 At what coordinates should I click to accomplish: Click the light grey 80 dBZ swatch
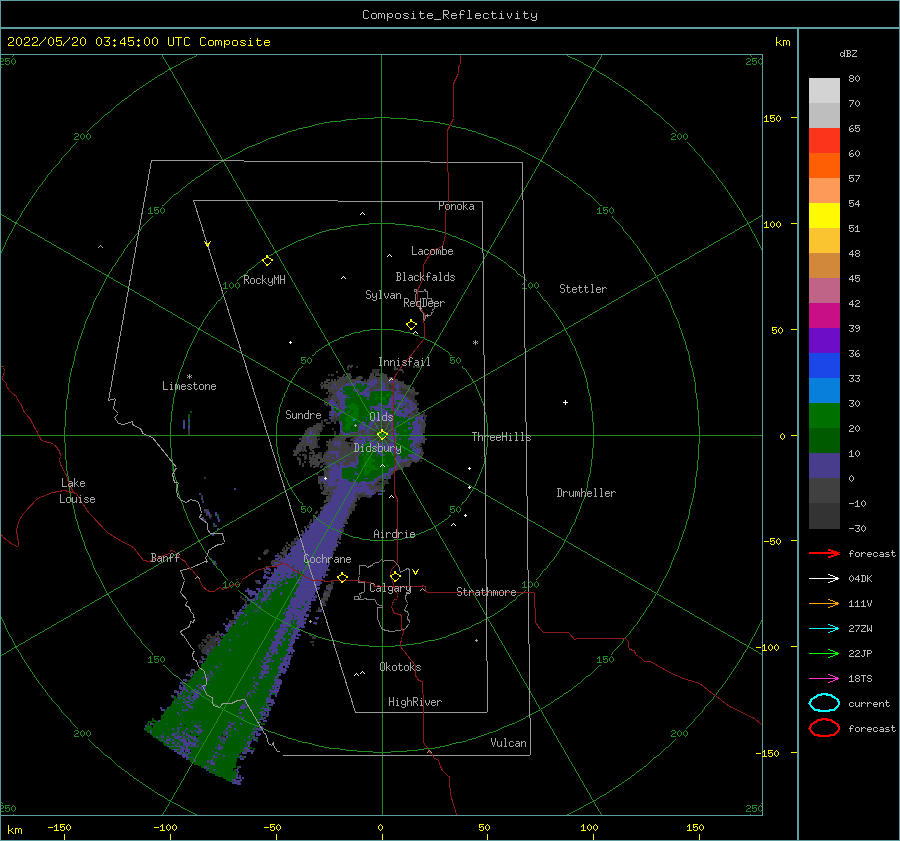(824, 90)
